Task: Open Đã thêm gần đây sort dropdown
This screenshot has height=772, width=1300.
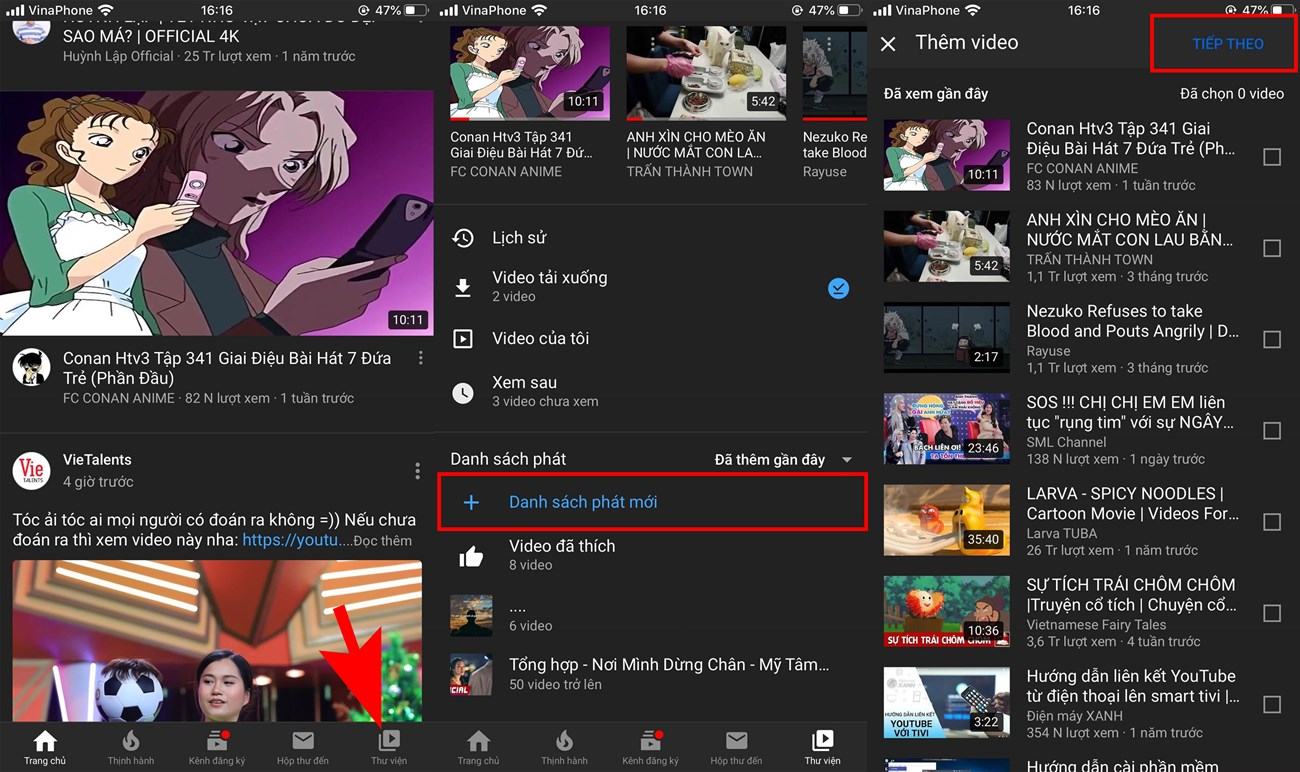Action: pyautogui.click(x=784, y=459)
